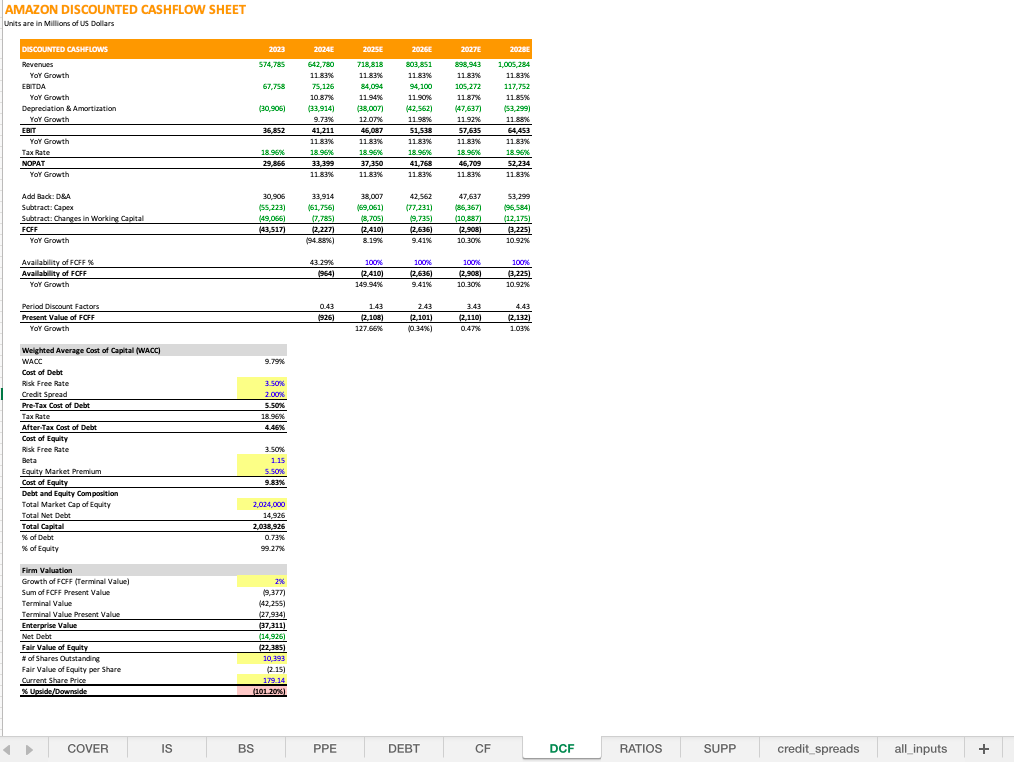This screenshot has height=762, width=1014.
Task: Select Period Discount Factor 0.43
Action: [x=327, y=307]
